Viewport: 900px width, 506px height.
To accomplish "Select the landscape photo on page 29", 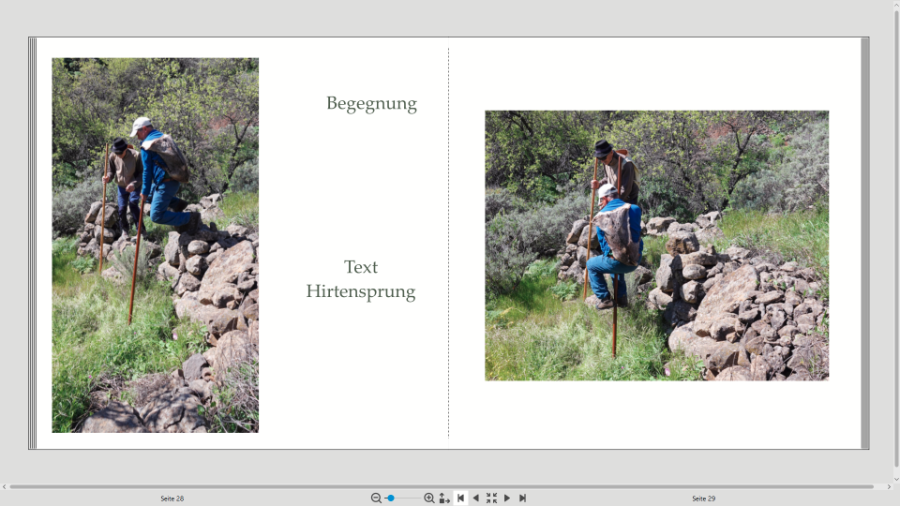I will click(x=657, y=246).
